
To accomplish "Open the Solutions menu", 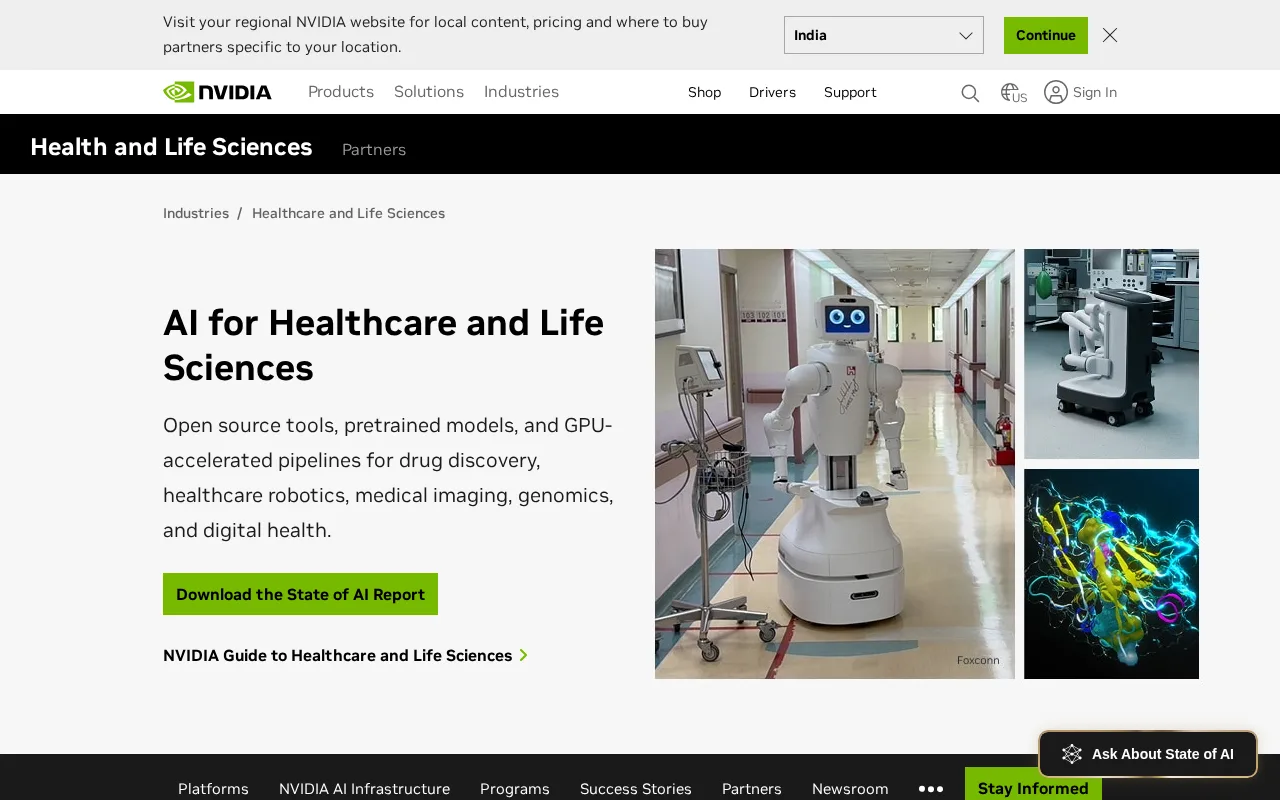I will coord(429,92).
